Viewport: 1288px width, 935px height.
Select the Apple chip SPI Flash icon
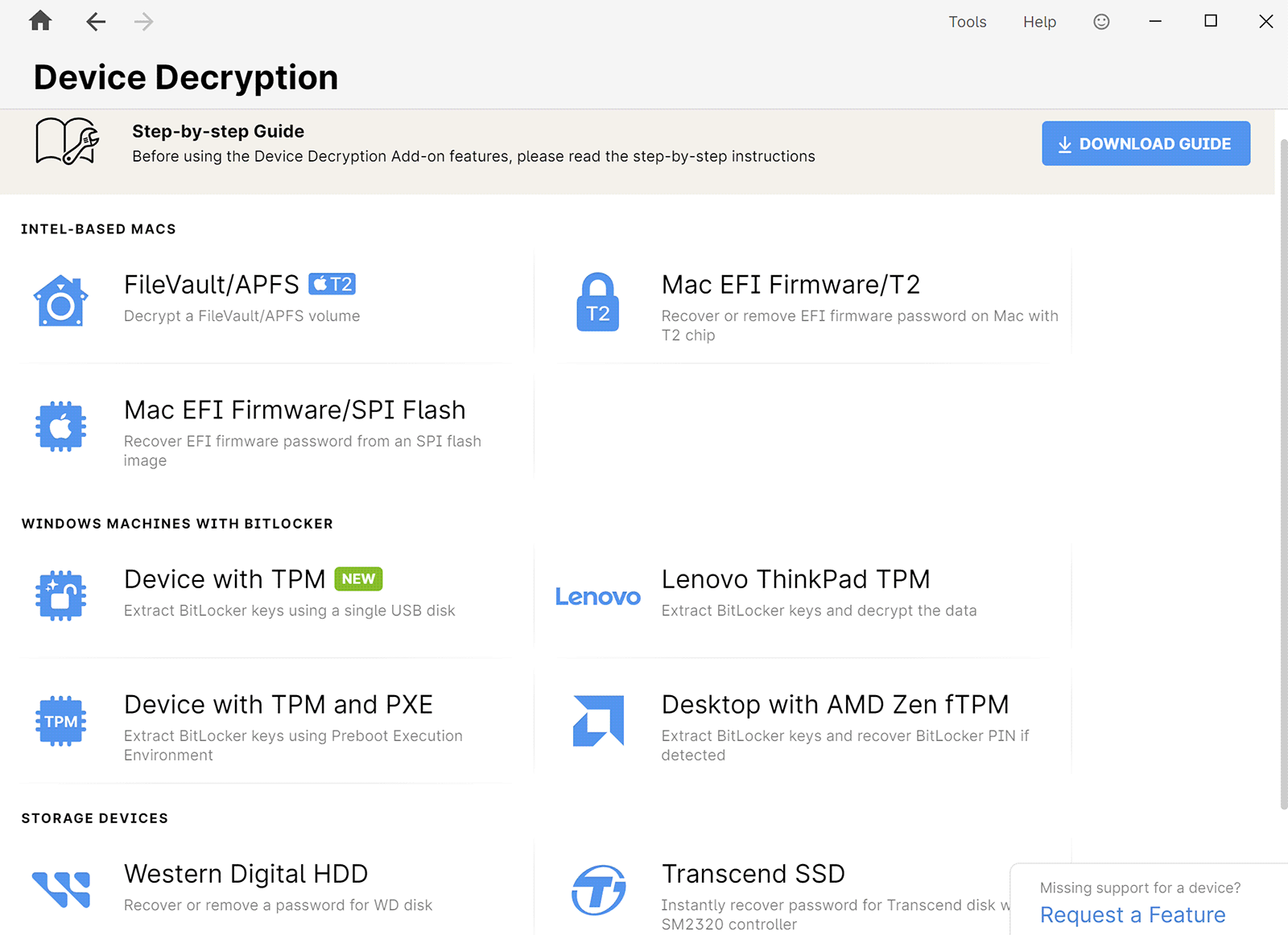(60, 426)
